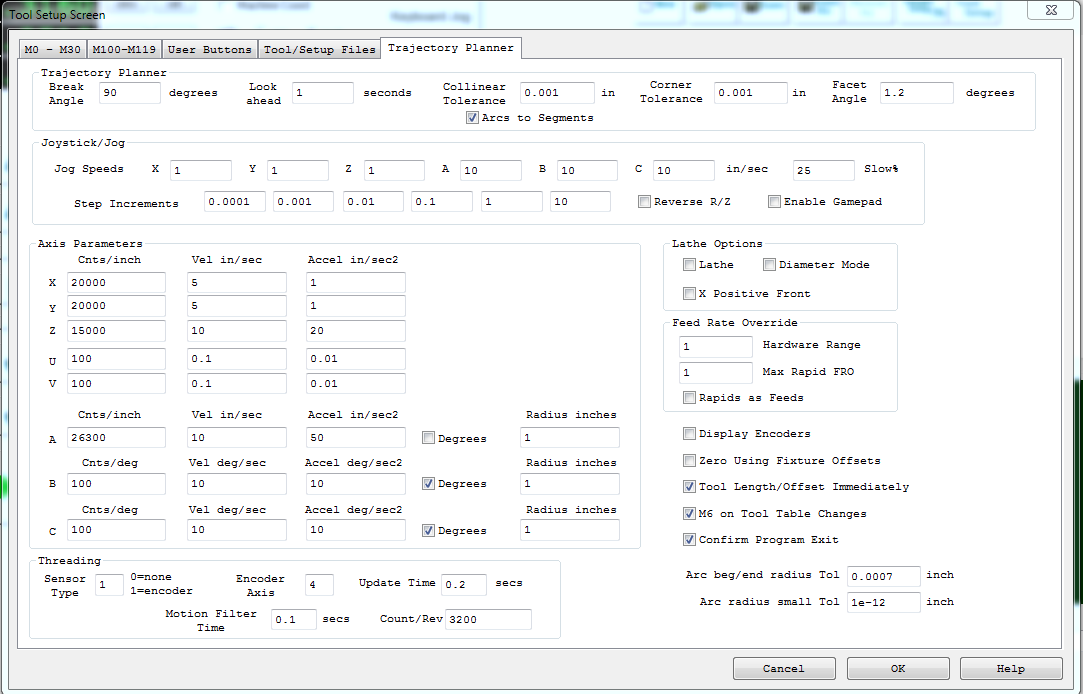Toggle the Display Encoders checkbox
The height and width of the screenshot is (694, 1083).
pos(689,434)
